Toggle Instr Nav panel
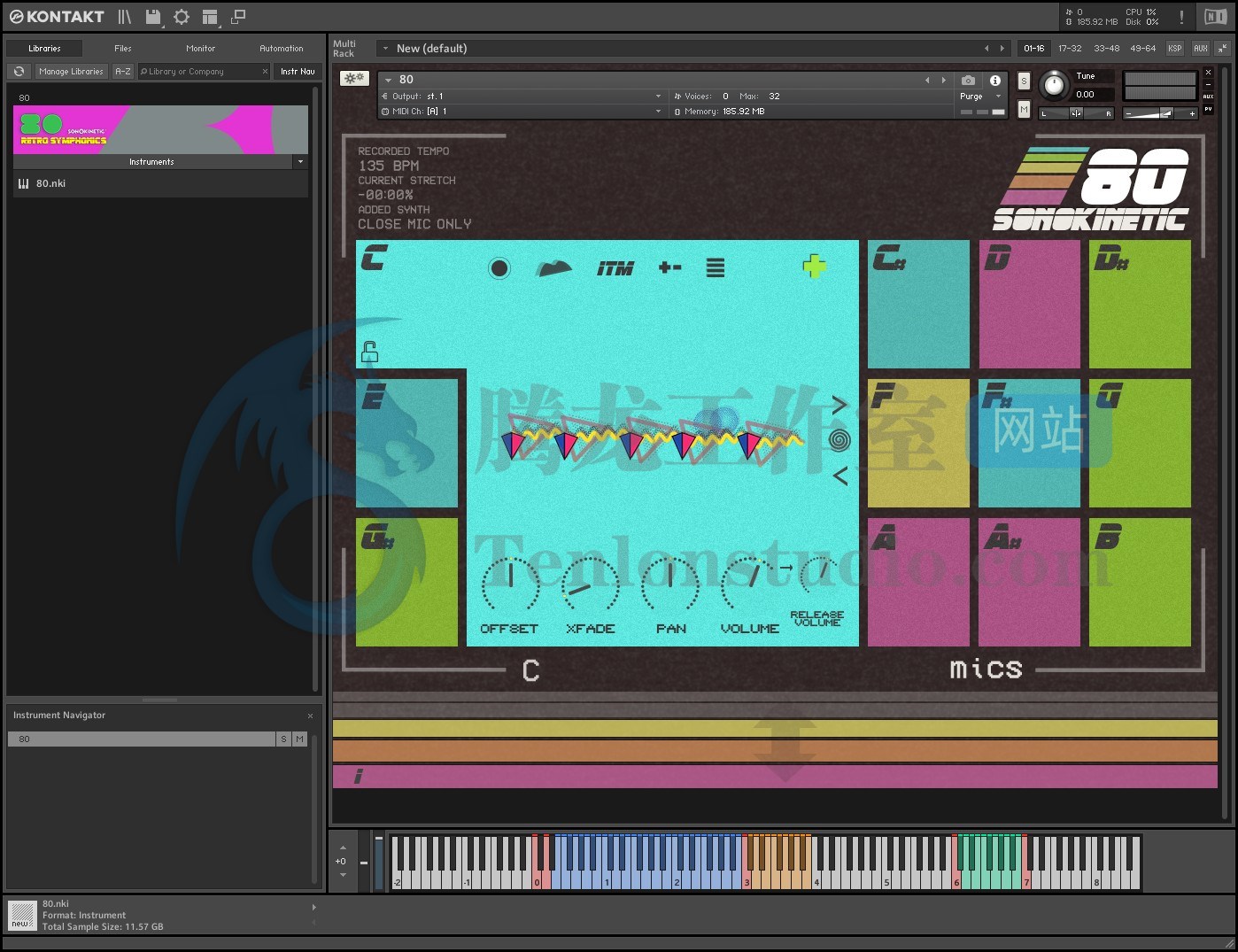The height and width of the screenshot is (952, 1238). [298, 72]
